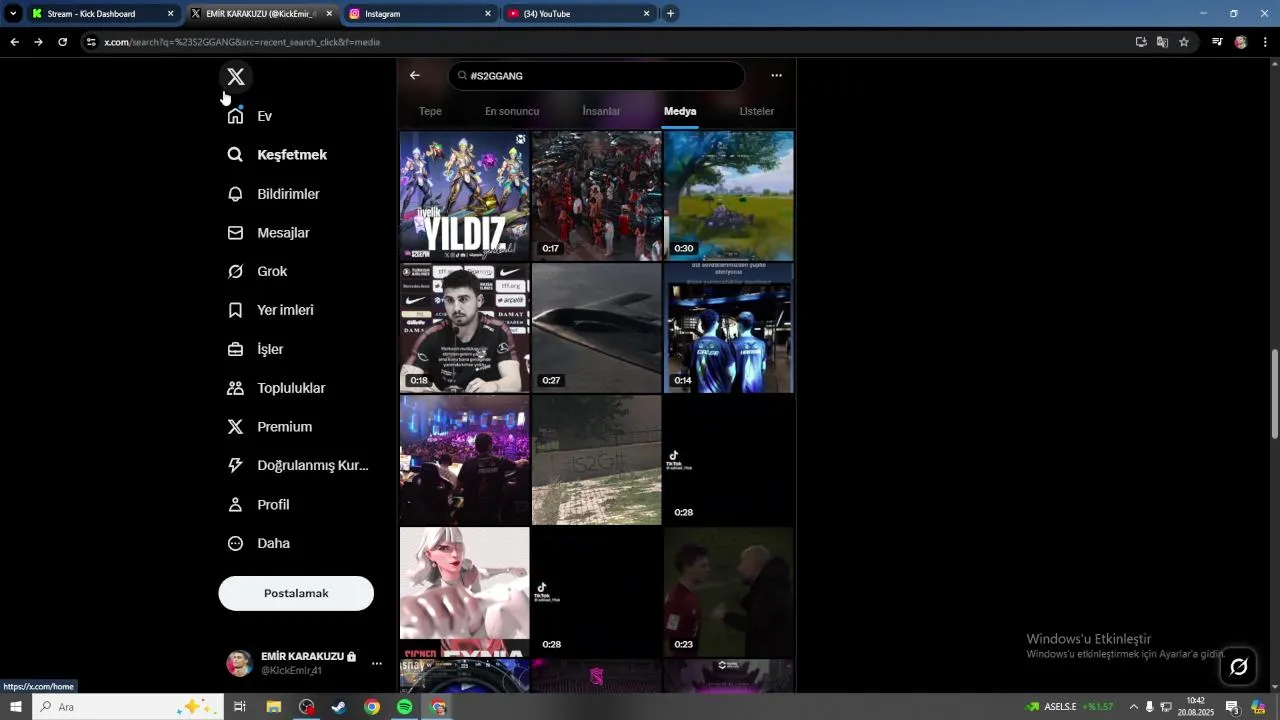Click the Postalamak post button
Screen dimensions: 1280x720
[x=296, y=593]
